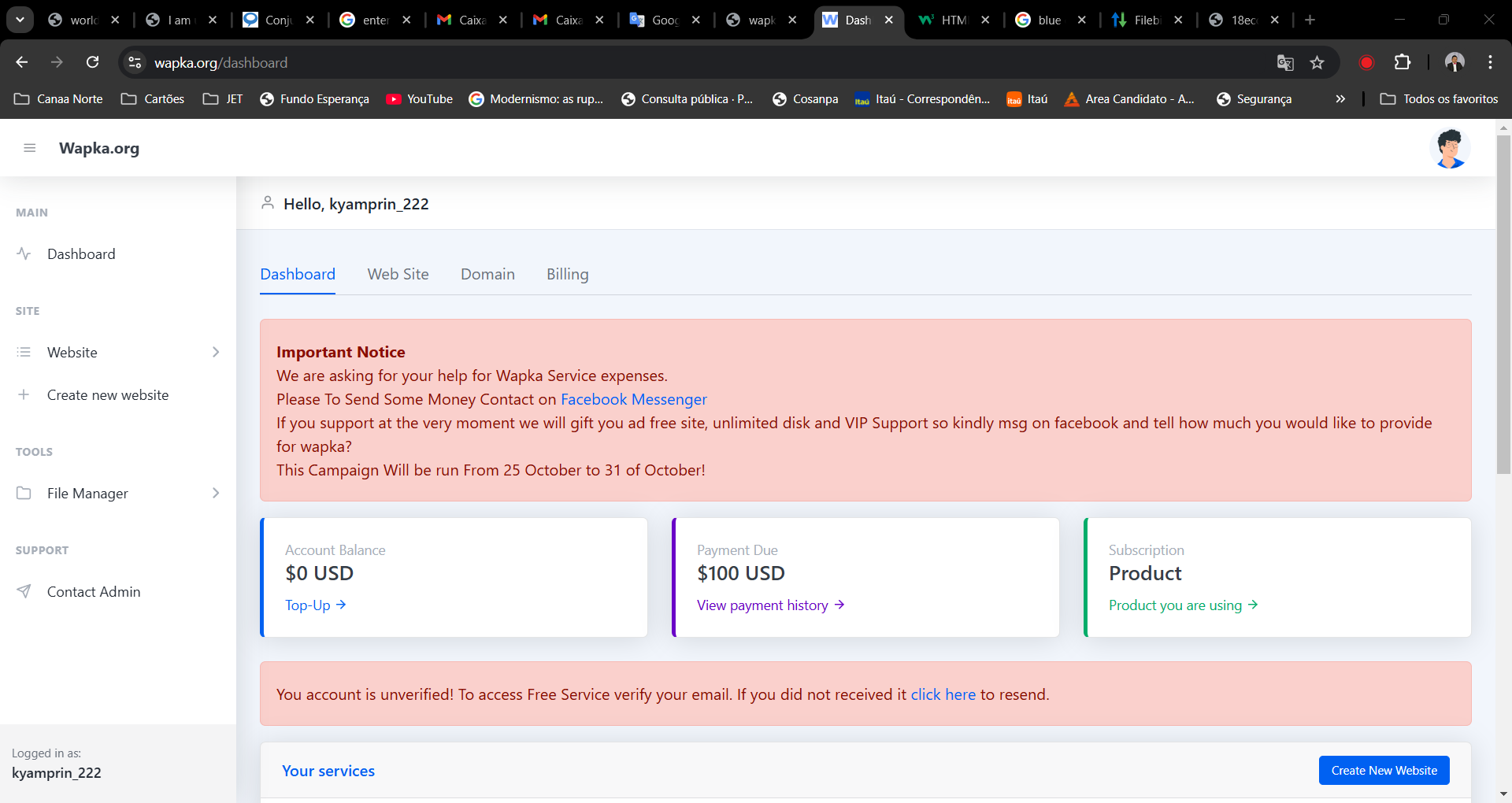Open a new browser tab with plus

coord(1310,20)
